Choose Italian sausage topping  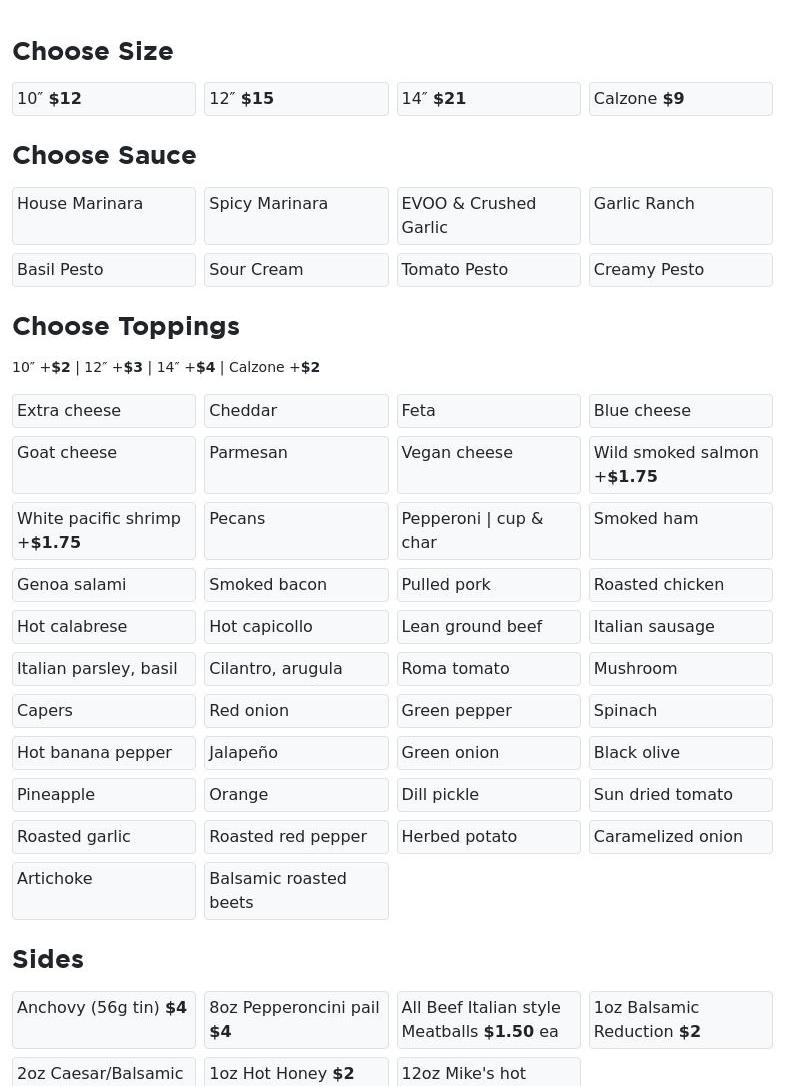(x=680, y=627)
